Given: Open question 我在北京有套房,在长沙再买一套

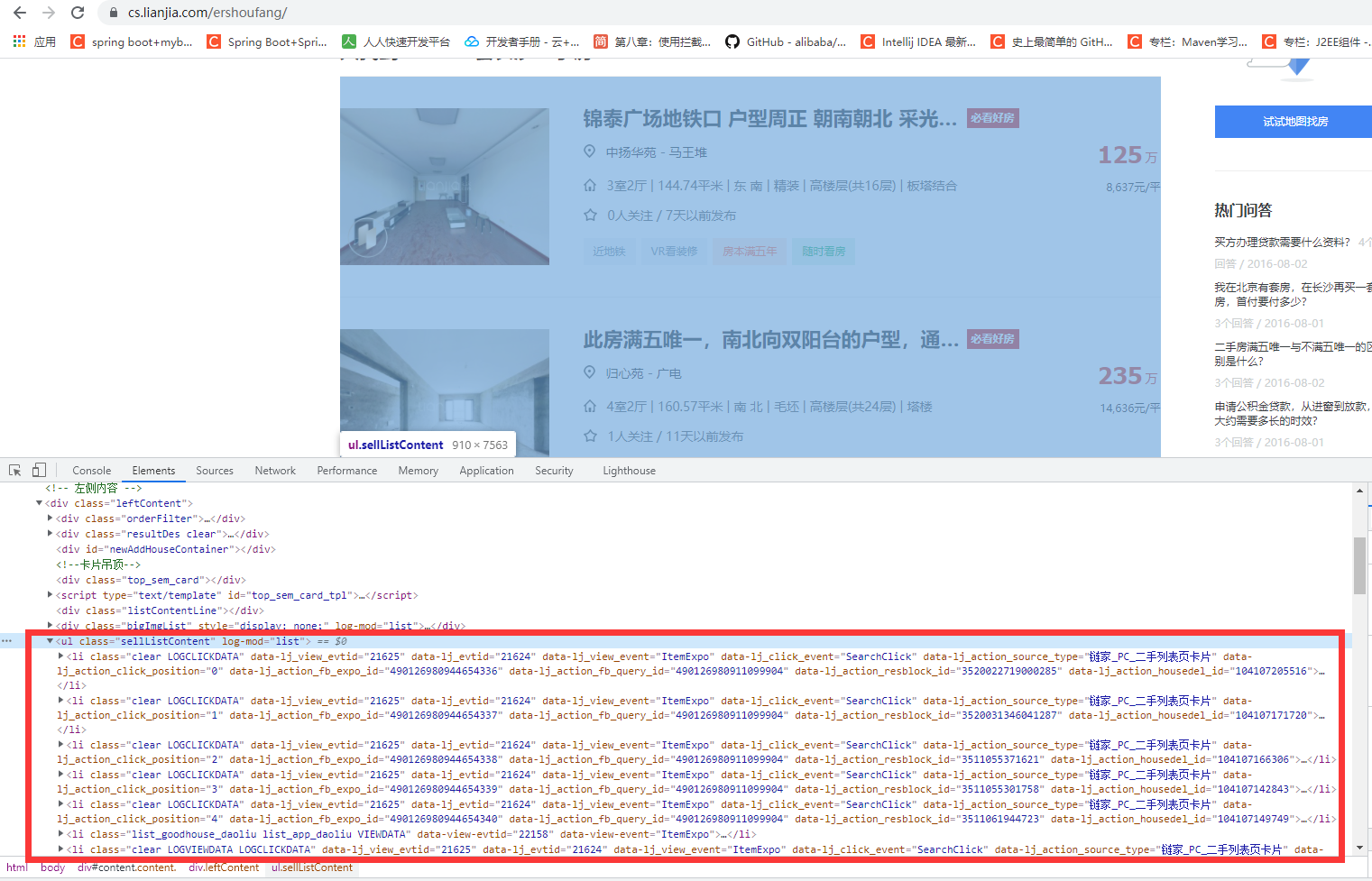Looking at the screenshot, I should tap(1293, 294).
